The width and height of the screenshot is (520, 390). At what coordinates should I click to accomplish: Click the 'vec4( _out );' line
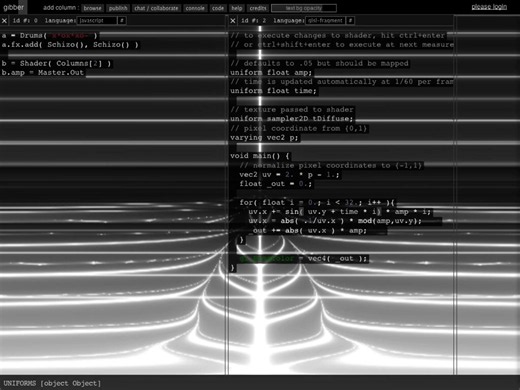pyautogui.click(x=337, y=258)
